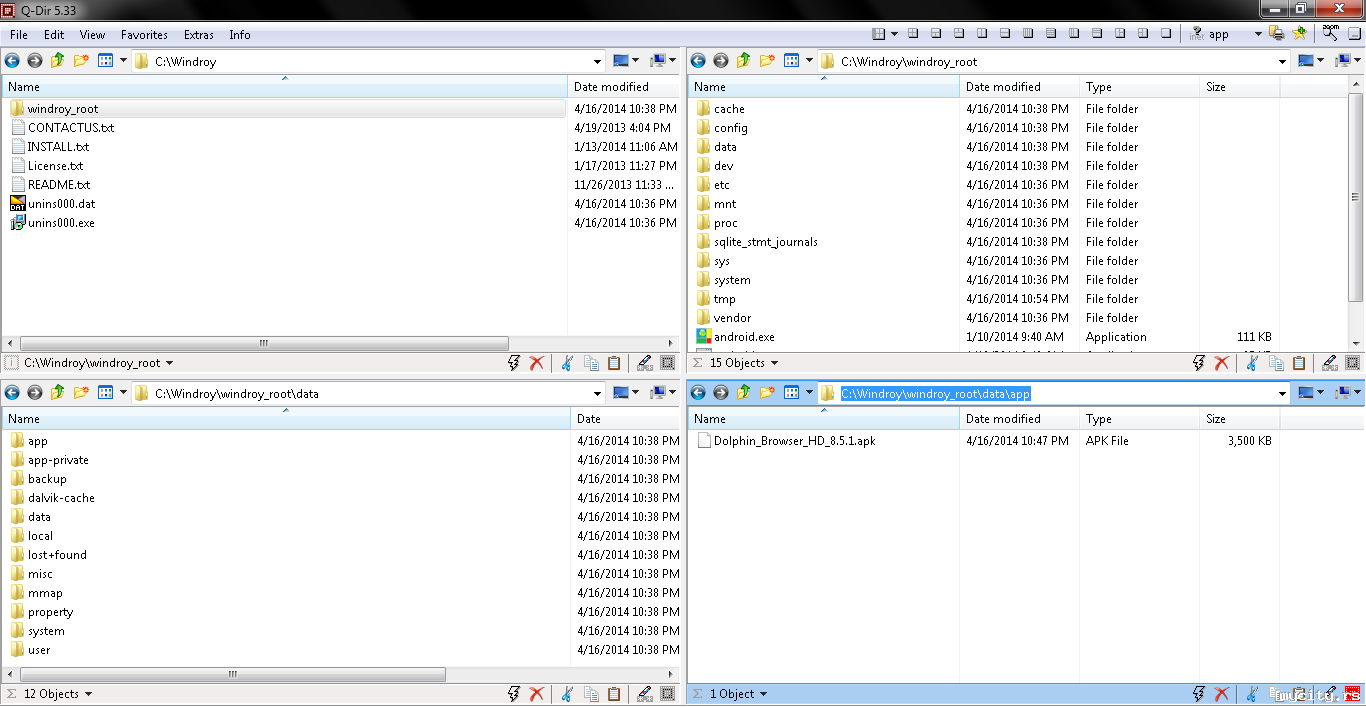1366x707 pixels.
Task: Click the lightning icon in the 1 Object status bar
Action: click(1198, 693)
